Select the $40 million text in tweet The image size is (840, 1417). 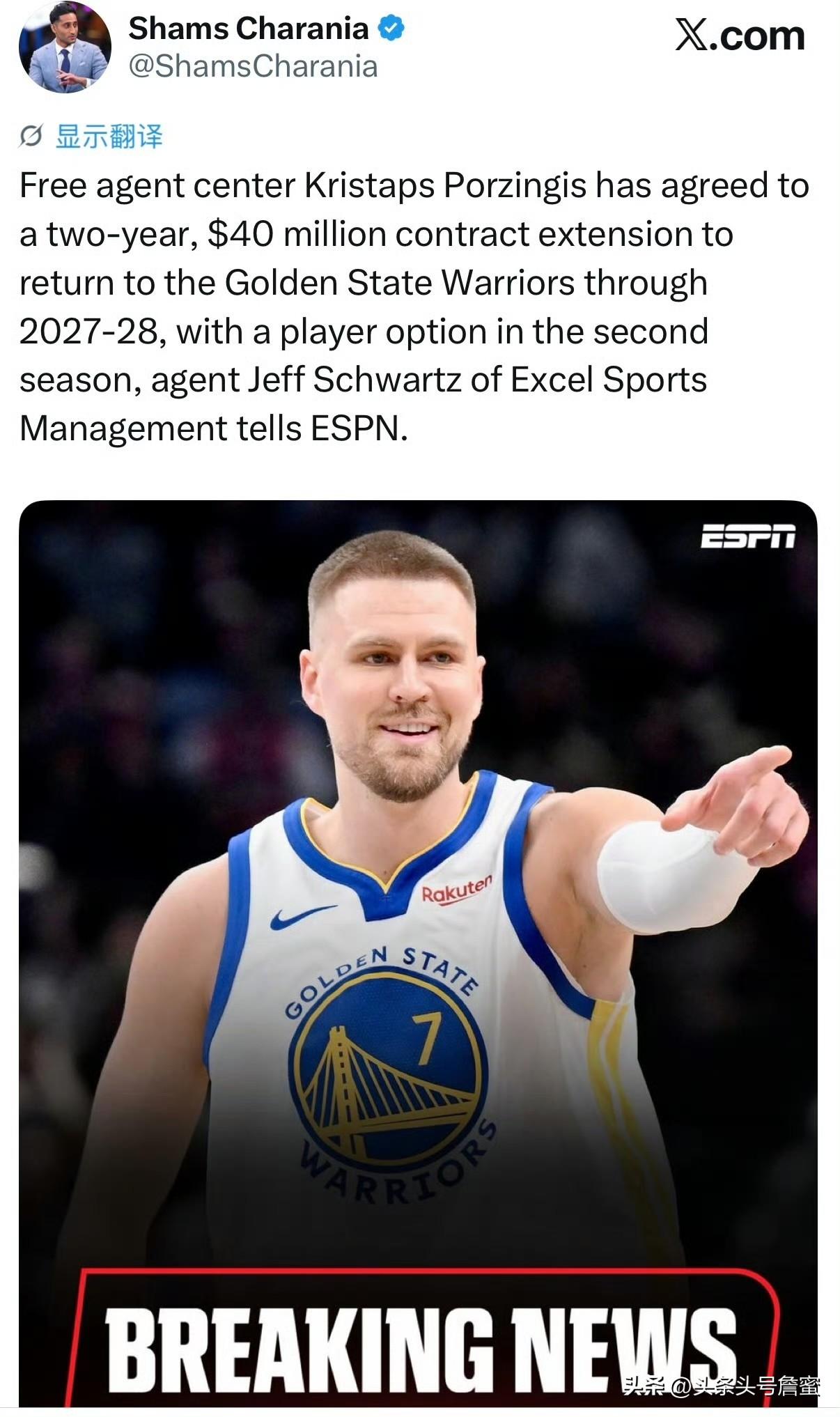pos(297,234)
